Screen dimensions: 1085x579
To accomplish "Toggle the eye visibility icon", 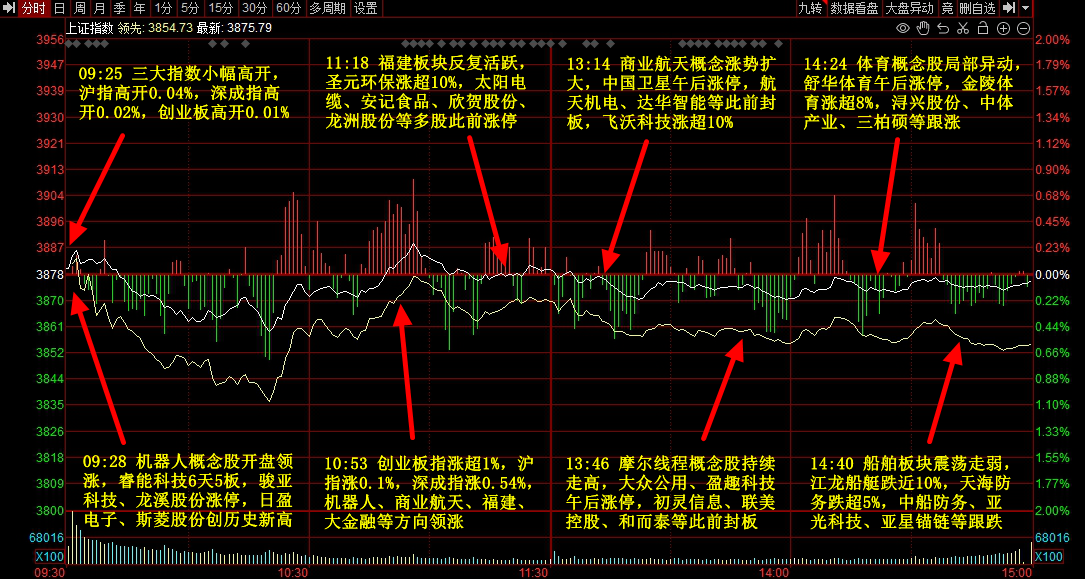I will tap(902, 27).
